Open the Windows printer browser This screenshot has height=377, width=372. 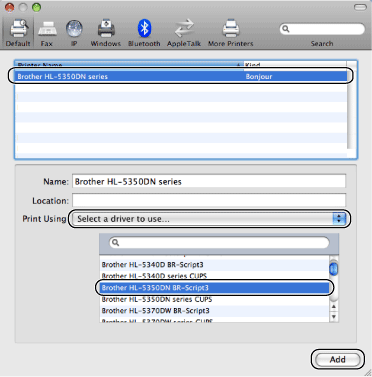106,32
